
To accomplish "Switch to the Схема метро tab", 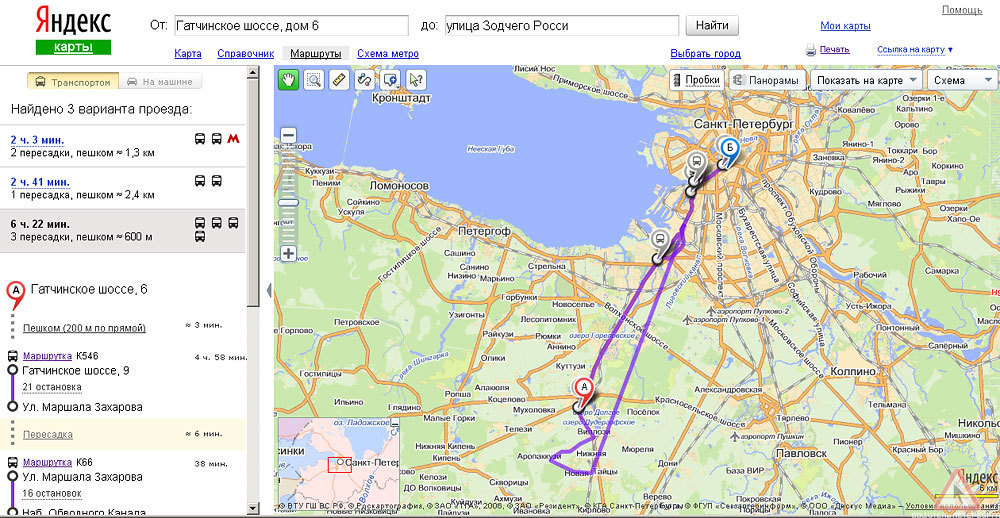I will 387,54.
